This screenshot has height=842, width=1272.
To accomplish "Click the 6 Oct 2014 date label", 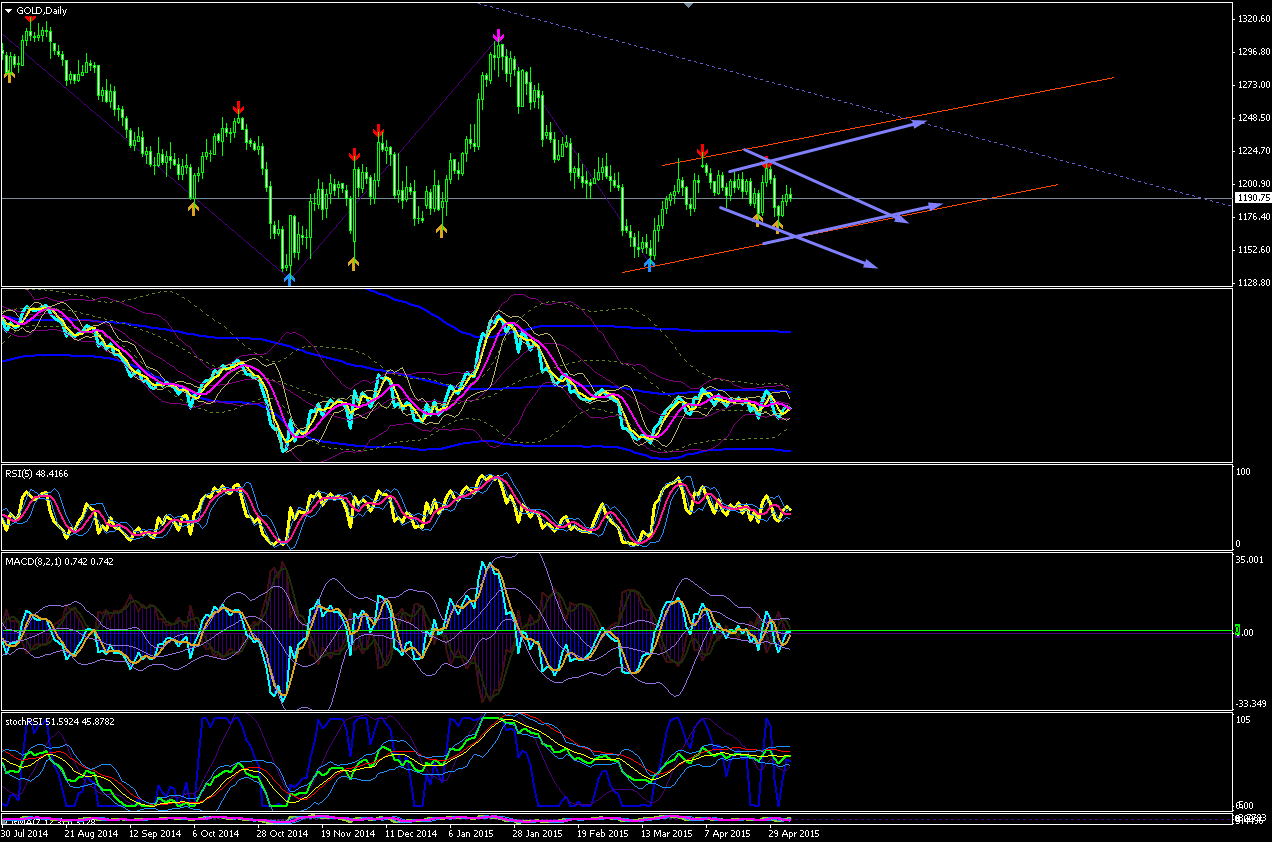I will (216, 832).
